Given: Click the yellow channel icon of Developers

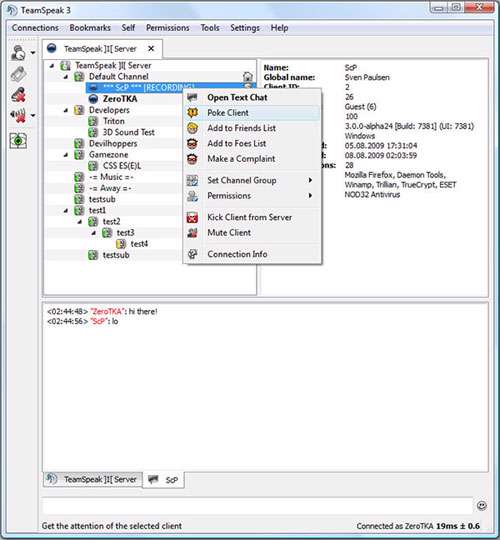Looking at the screenshot, I should (x=80, y=110).
